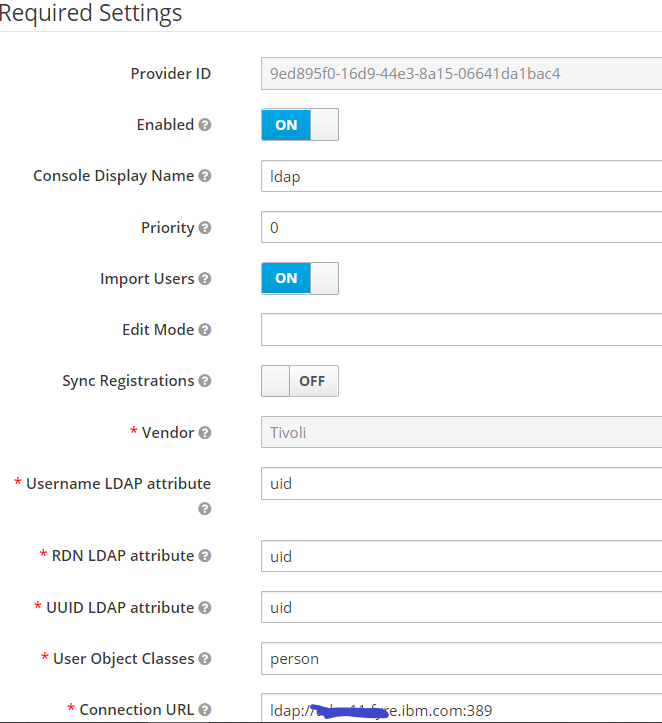Screen dimensions: 662x723
Task: Turn off the Import Users switch
Action: click(x=300, y=279)
